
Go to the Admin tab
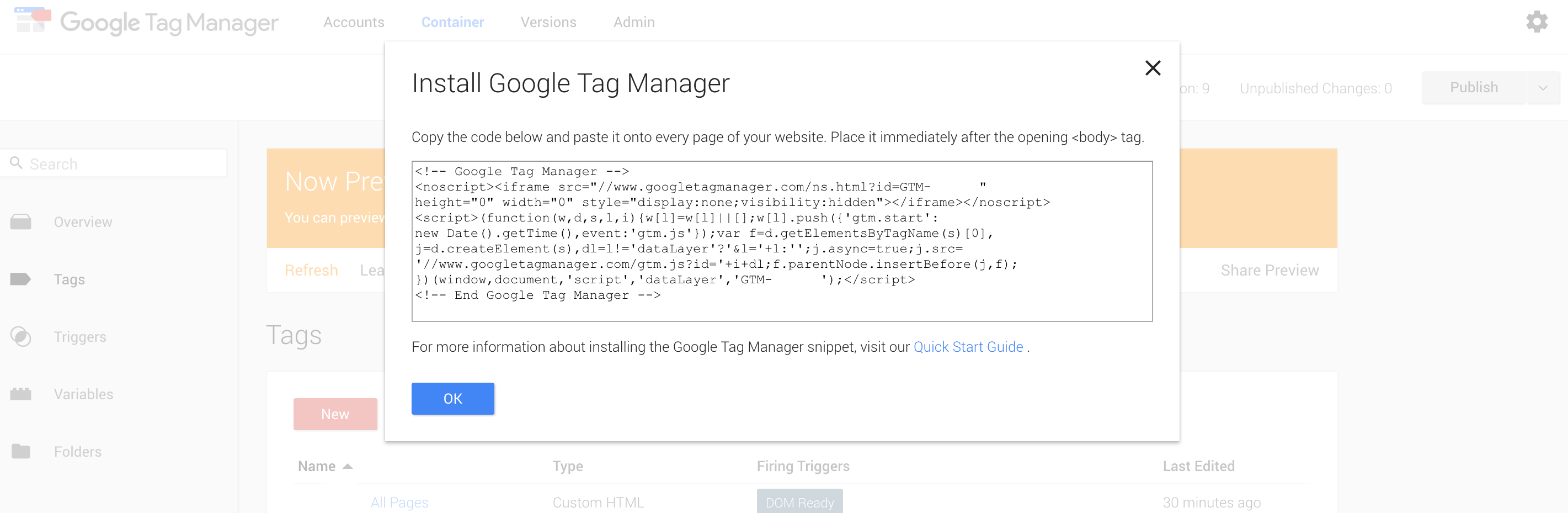(633, 22)
